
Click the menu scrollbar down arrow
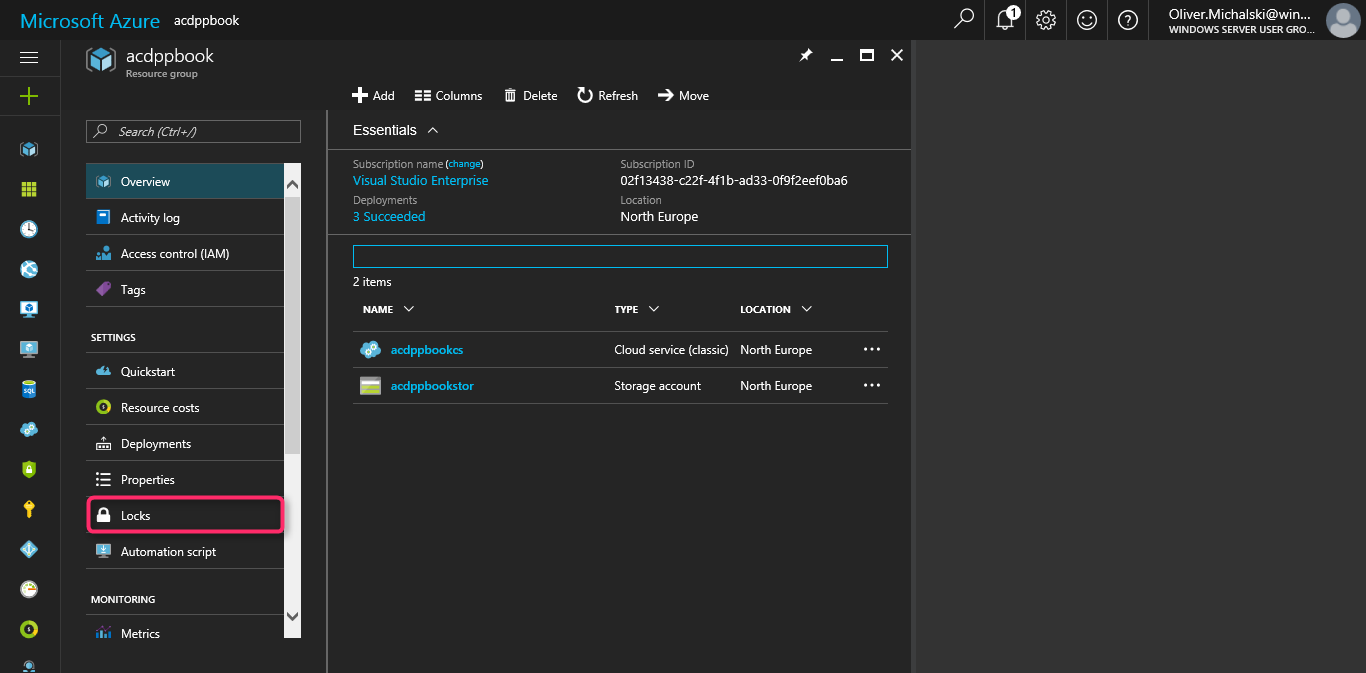pyautogui.click(x=292, y=617)
